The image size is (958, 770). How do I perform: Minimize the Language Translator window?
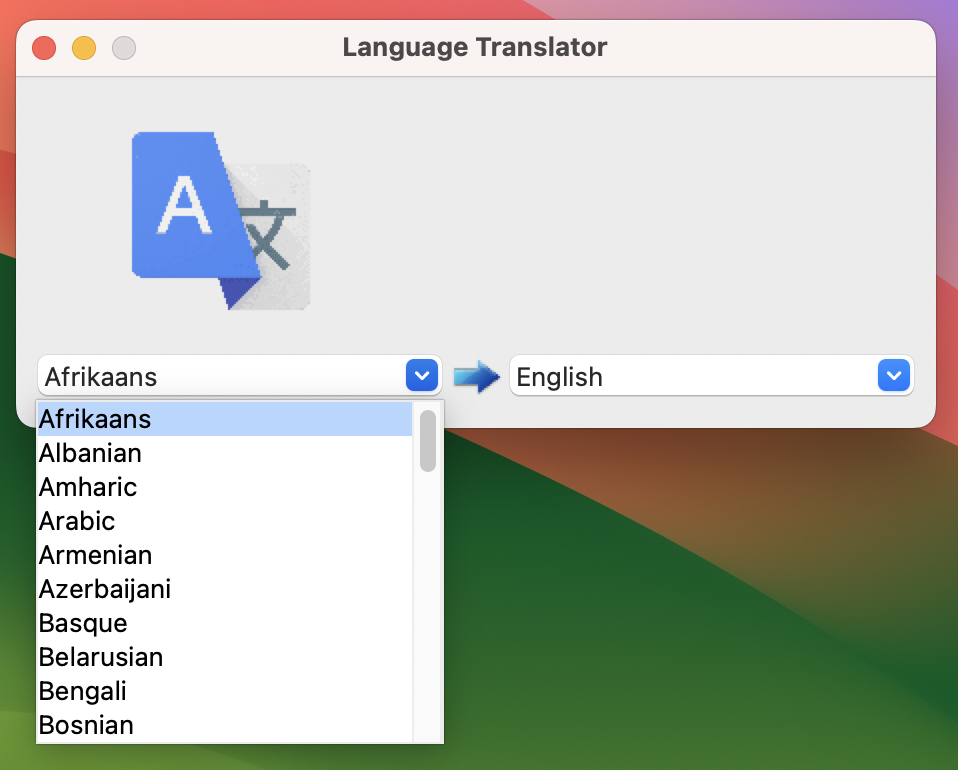click(x=84, y=48)
